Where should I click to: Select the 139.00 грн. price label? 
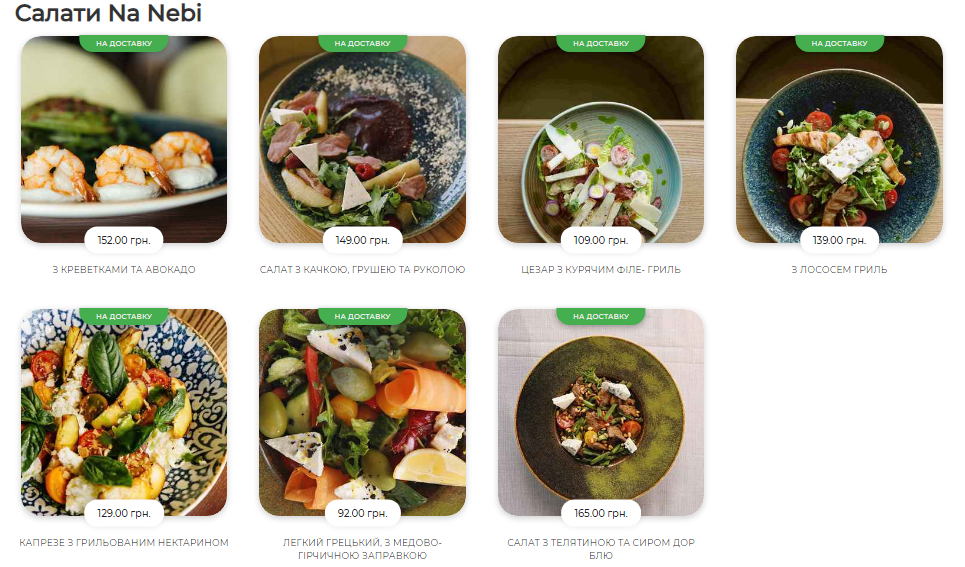(839, 240)
